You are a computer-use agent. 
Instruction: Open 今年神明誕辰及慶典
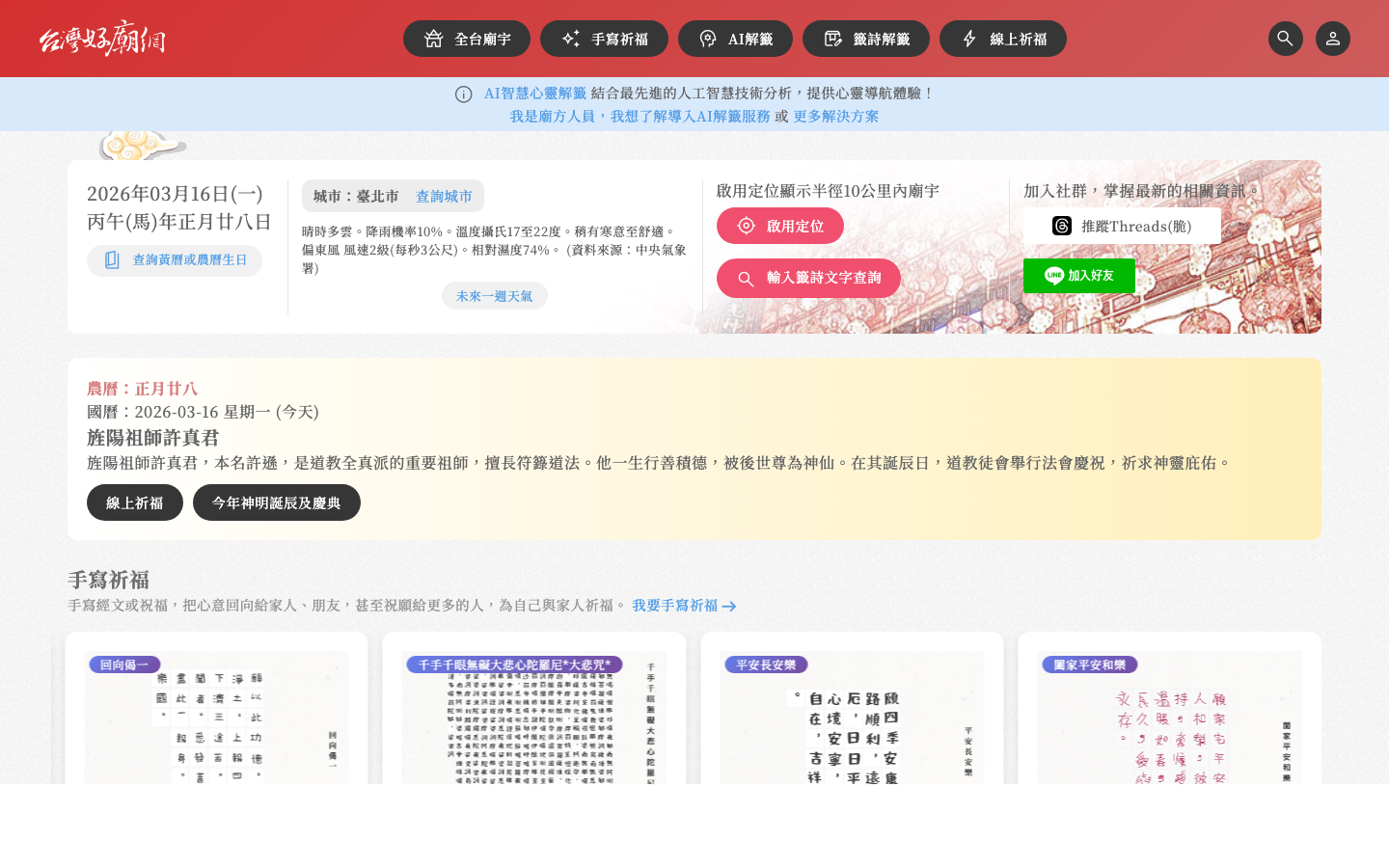tap(277, 502)
